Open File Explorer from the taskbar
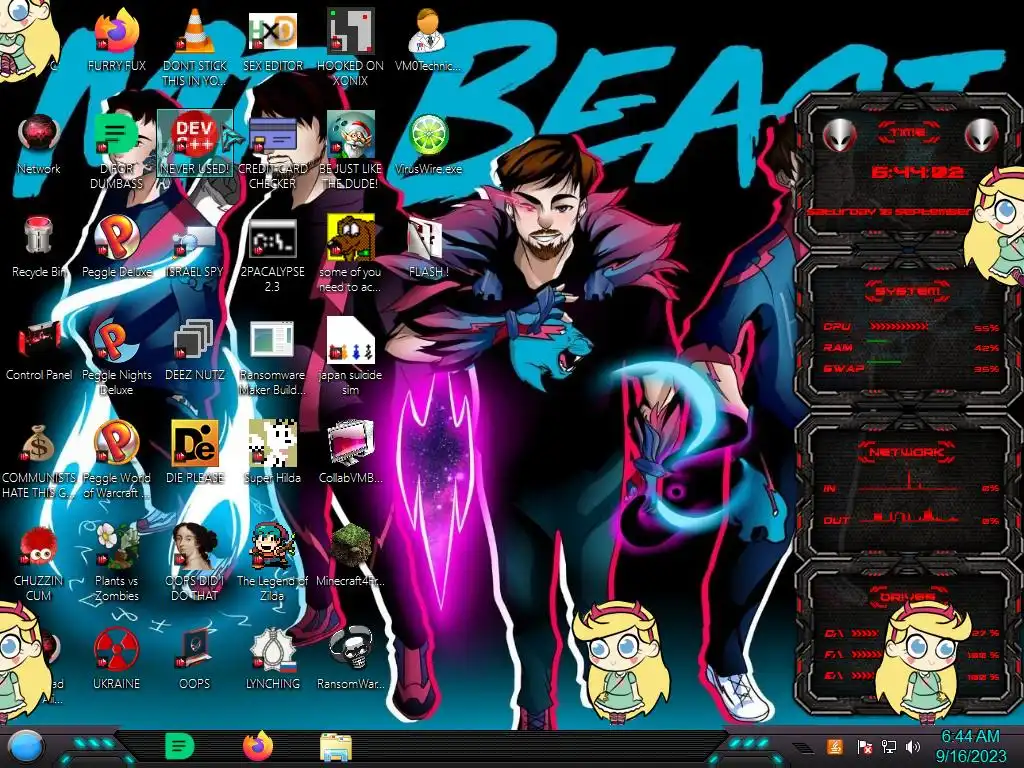The image size is (1024, 768). tap(336, 747)
